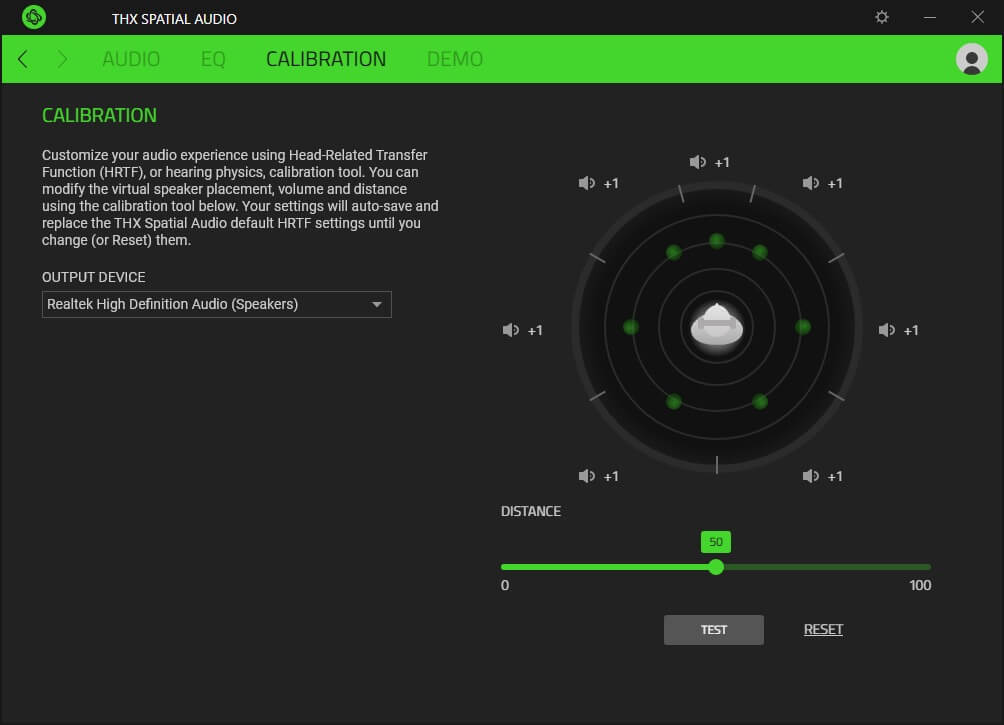Open the DEMO tab
The height and width of the screenshot is (725, 1004).
coord(455,59)
